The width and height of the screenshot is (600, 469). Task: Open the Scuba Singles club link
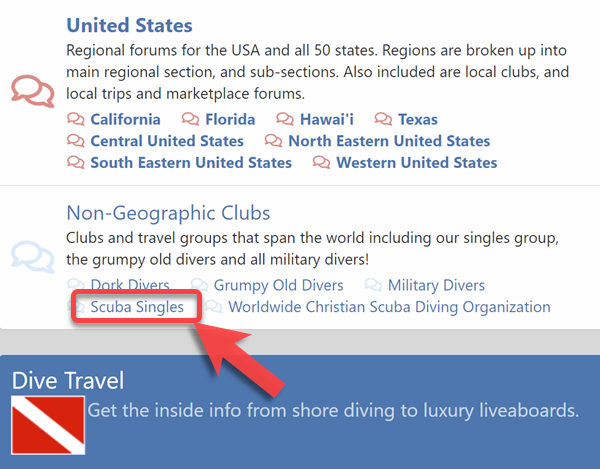click(137, 307)
